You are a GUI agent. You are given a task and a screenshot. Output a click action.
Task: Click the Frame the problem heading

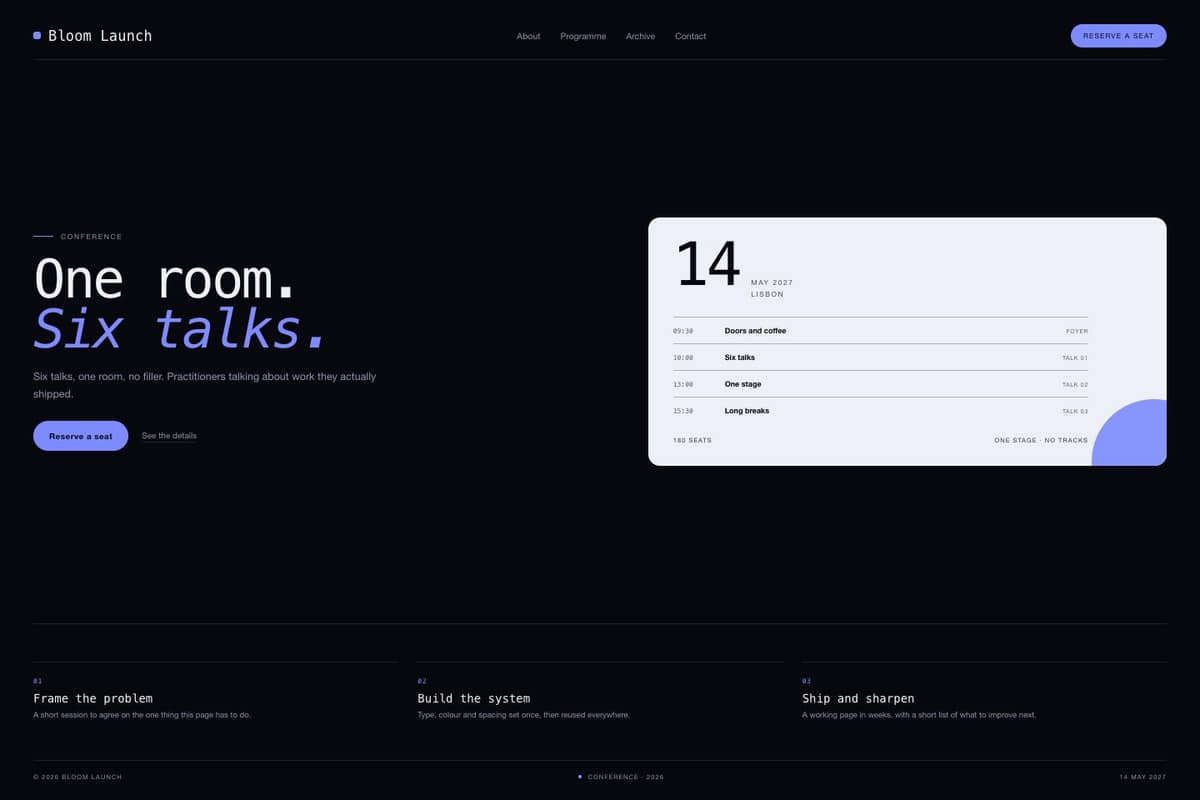(93, 698)
